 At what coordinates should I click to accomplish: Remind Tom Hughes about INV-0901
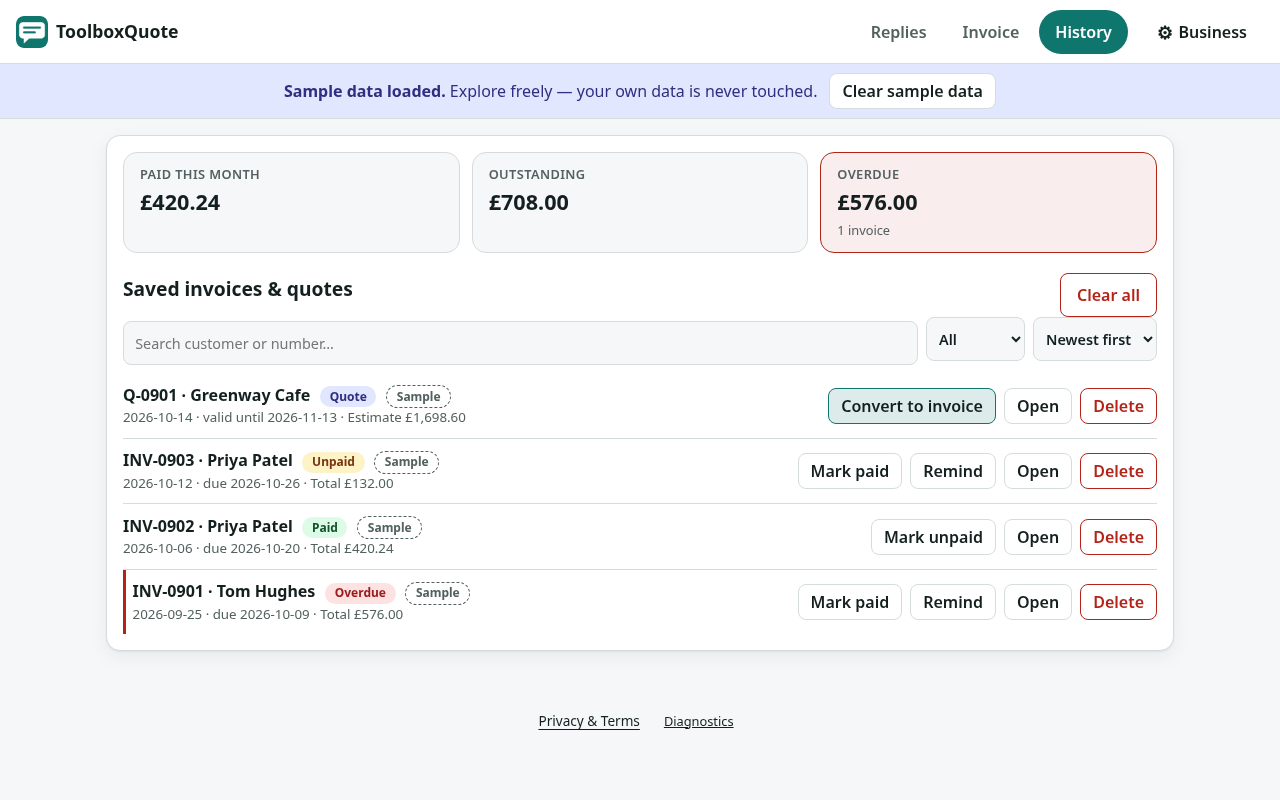pos(953,602)
